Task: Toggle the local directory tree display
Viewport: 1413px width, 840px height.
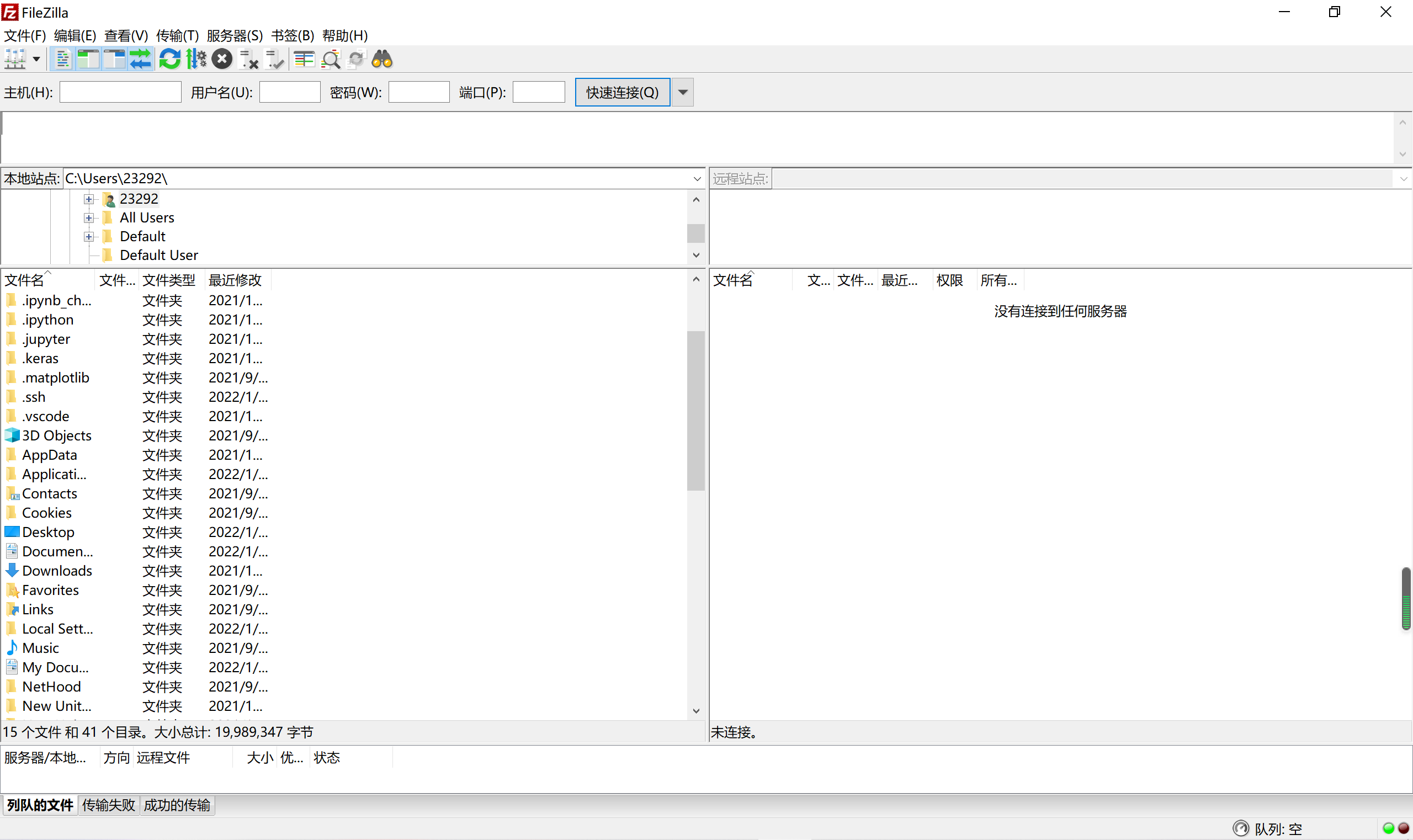Action: (x=88, y=59)
